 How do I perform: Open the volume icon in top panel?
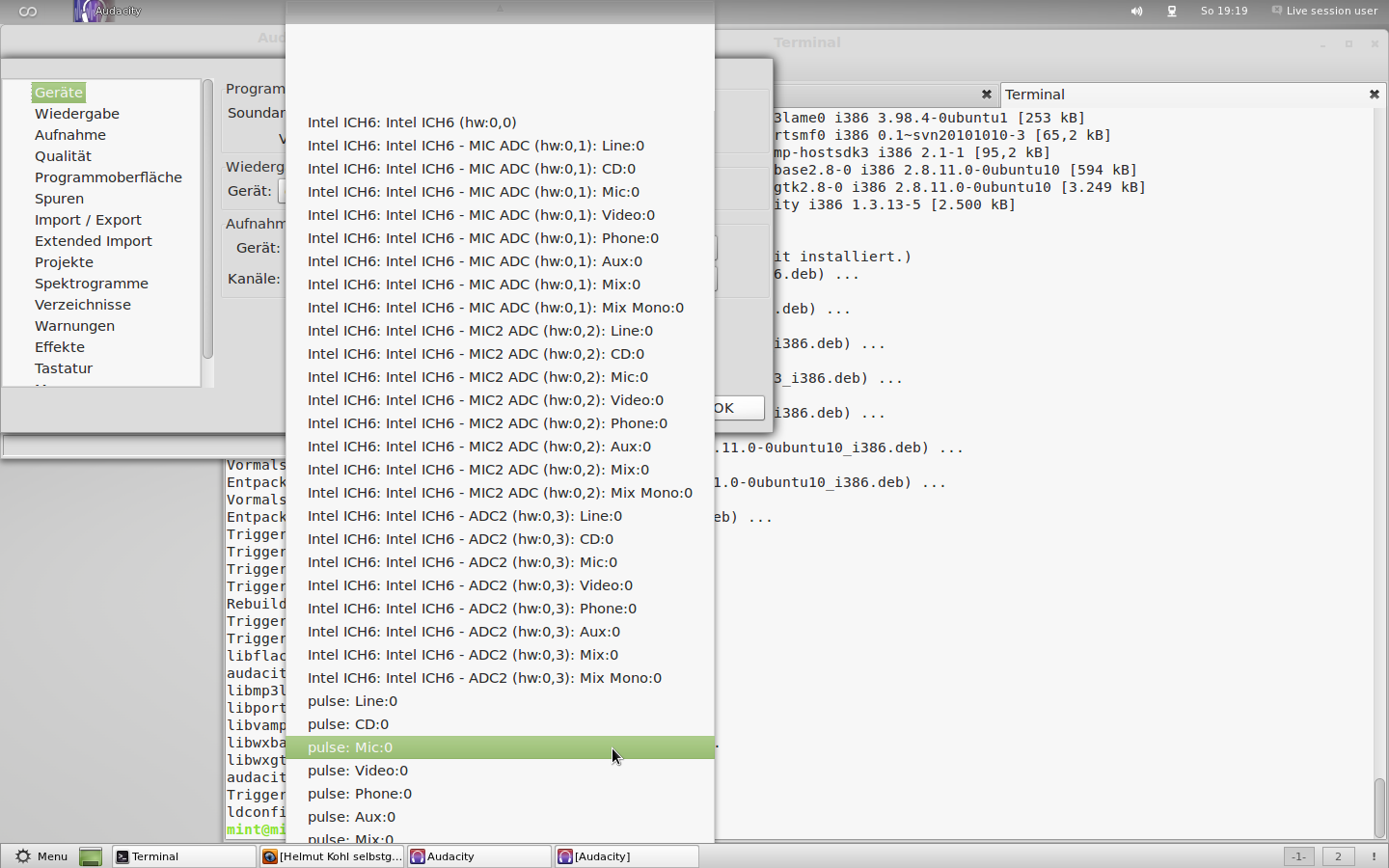pyautogui.click(x=1136, y=12)
